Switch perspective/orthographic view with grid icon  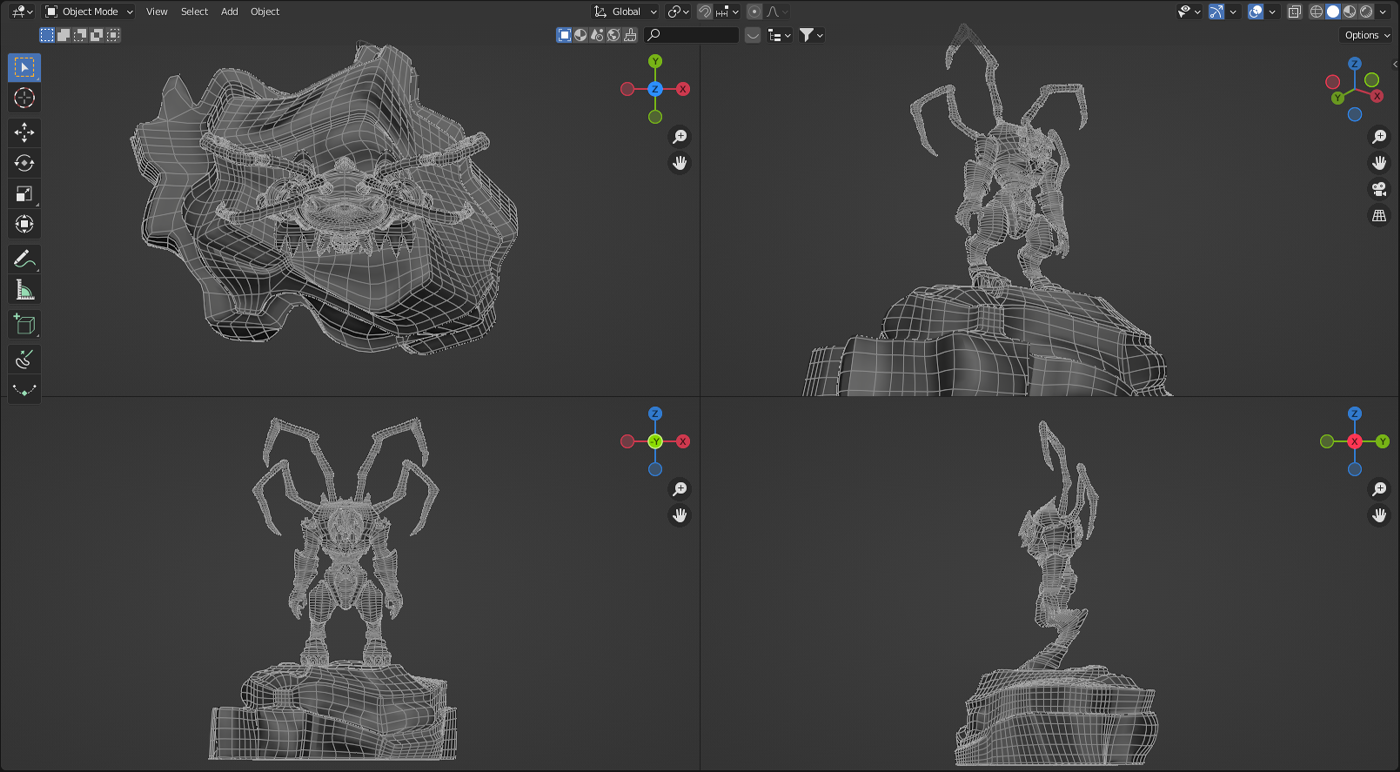pos(1379,215)
